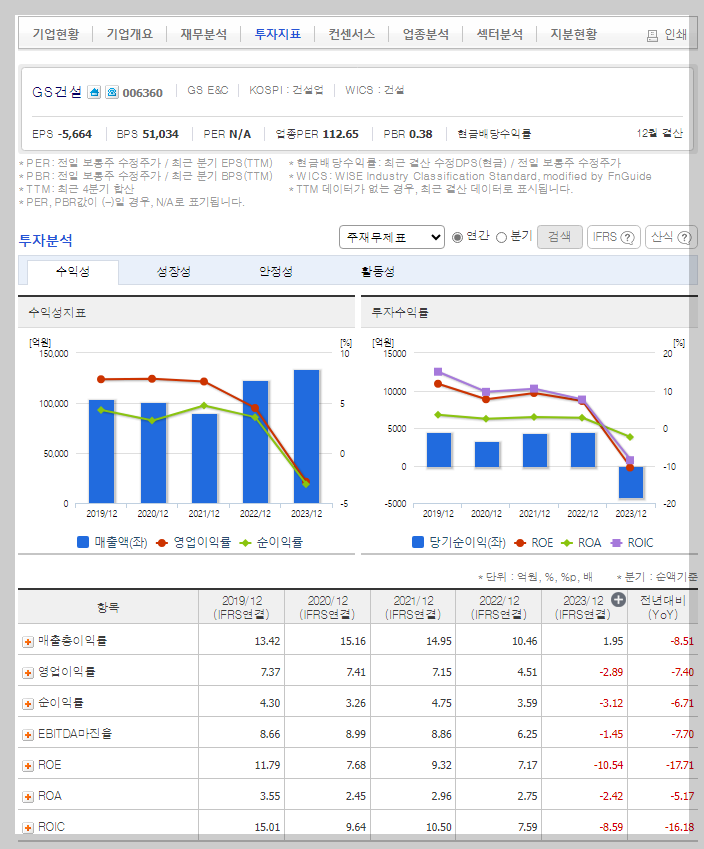Click the printer icon next to 인쇄
Image resolution: width=704 pixels, height=849 pixels.
[653, 36]
